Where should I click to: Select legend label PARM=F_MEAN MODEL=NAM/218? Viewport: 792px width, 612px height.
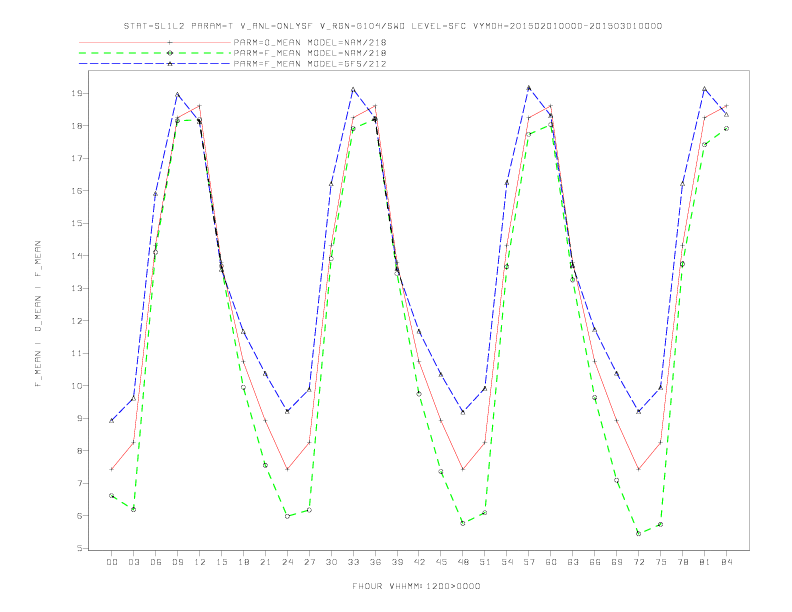click(x=310, y=53)
